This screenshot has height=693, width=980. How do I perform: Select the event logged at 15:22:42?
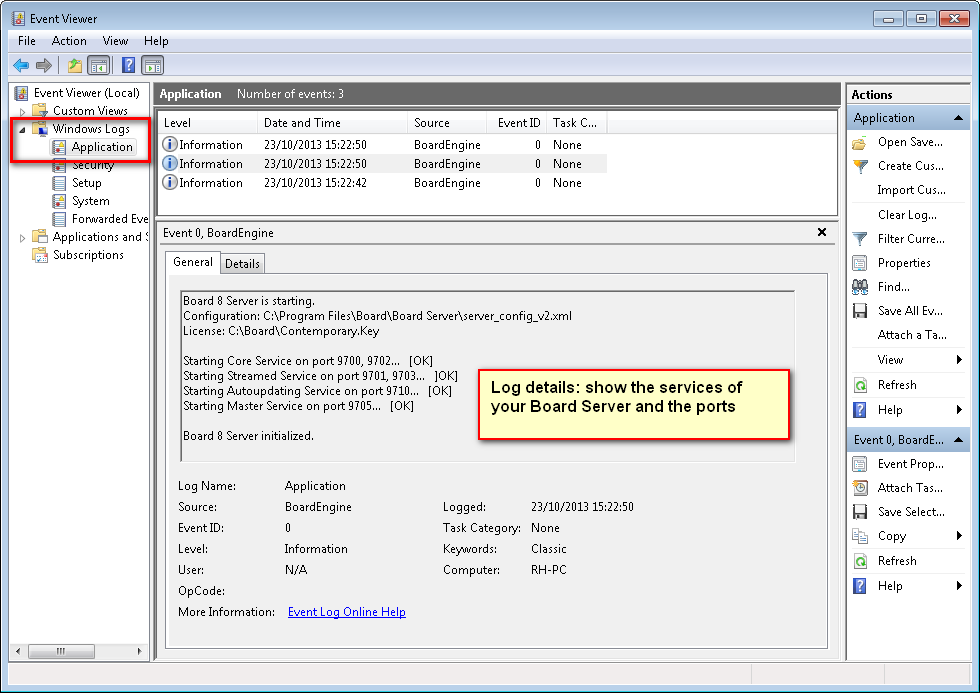(x=382, y=183)
